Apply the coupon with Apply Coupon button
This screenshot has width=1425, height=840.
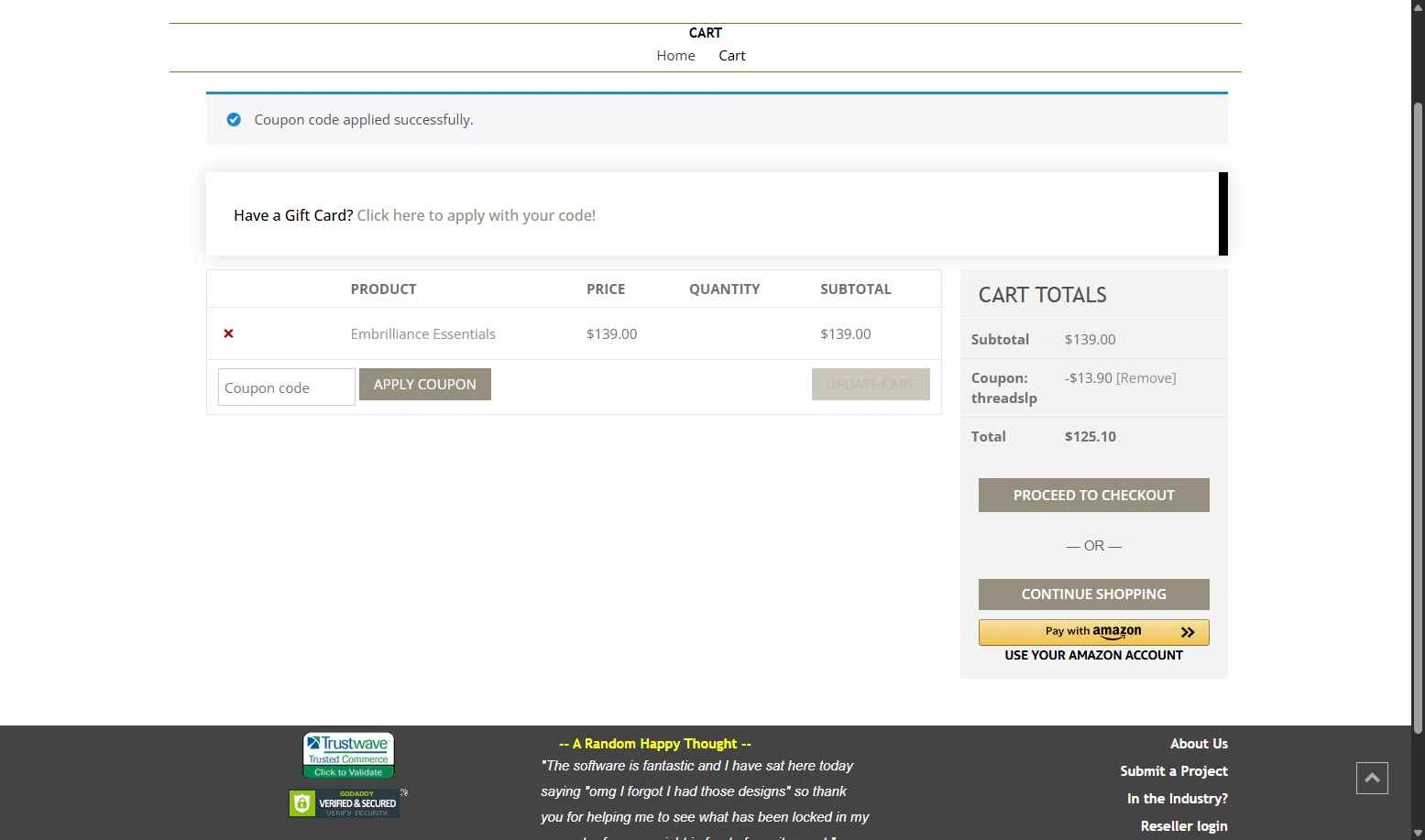click(425, 385)
